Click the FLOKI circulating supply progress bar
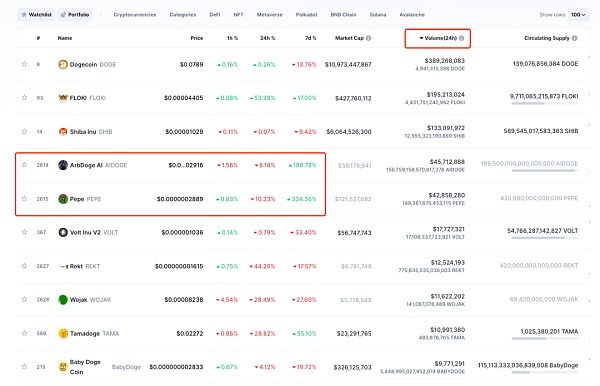Image resolution: width=600 pixels, height=386 pixels. pyautogui.click(x=545, y=104)
